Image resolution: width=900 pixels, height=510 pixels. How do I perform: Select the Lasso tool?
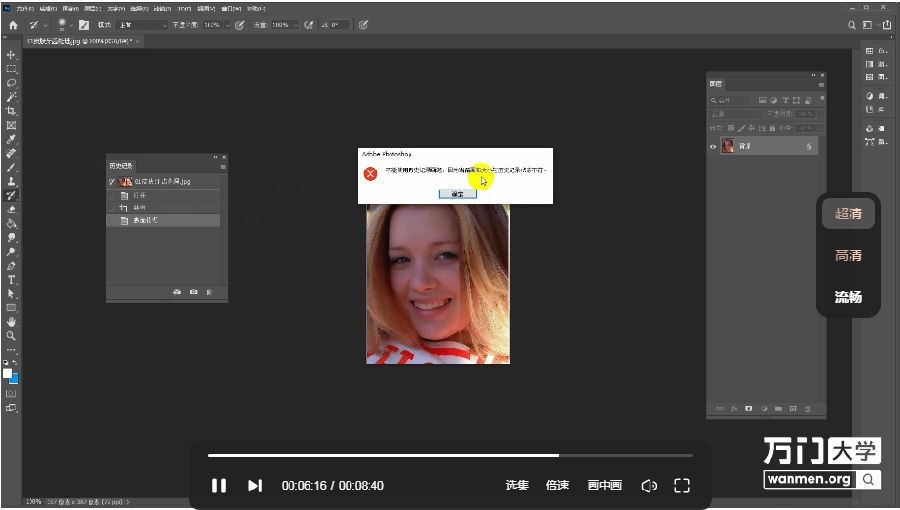(11, 83)
